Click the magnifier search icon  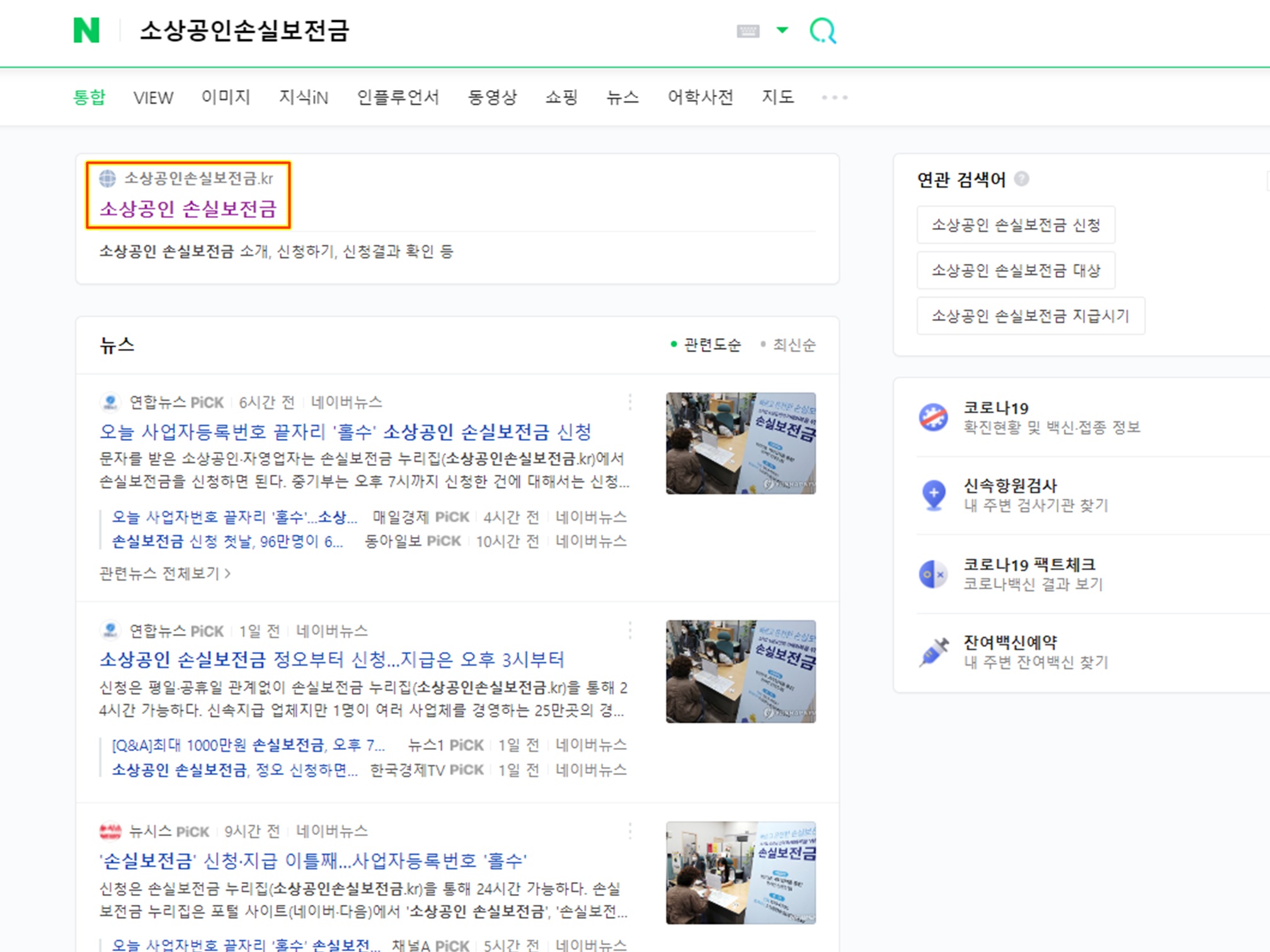pos(823,30)
